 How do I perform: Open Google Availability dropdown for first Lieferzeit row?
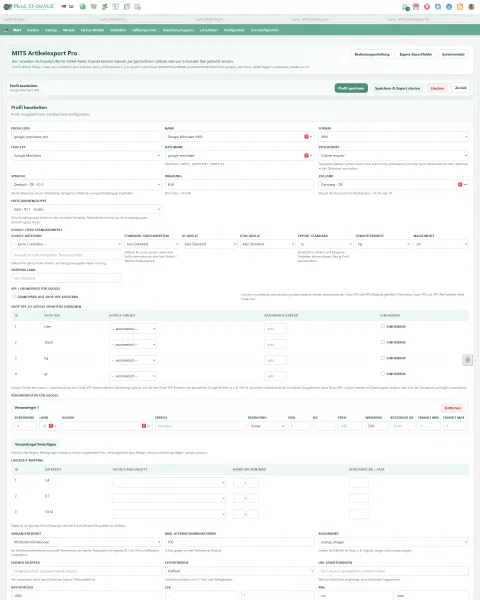pyautogui.click(x=169, y=483)
